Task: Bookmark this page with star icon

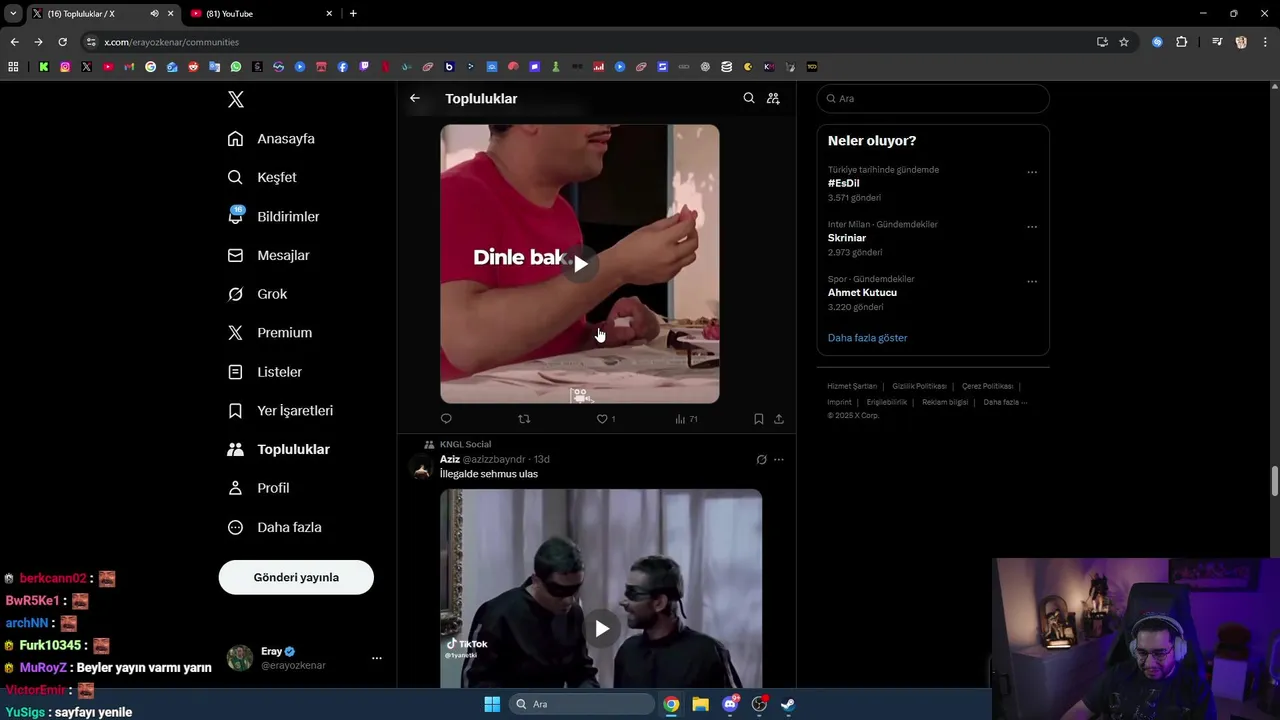Action: [1124, 42]
